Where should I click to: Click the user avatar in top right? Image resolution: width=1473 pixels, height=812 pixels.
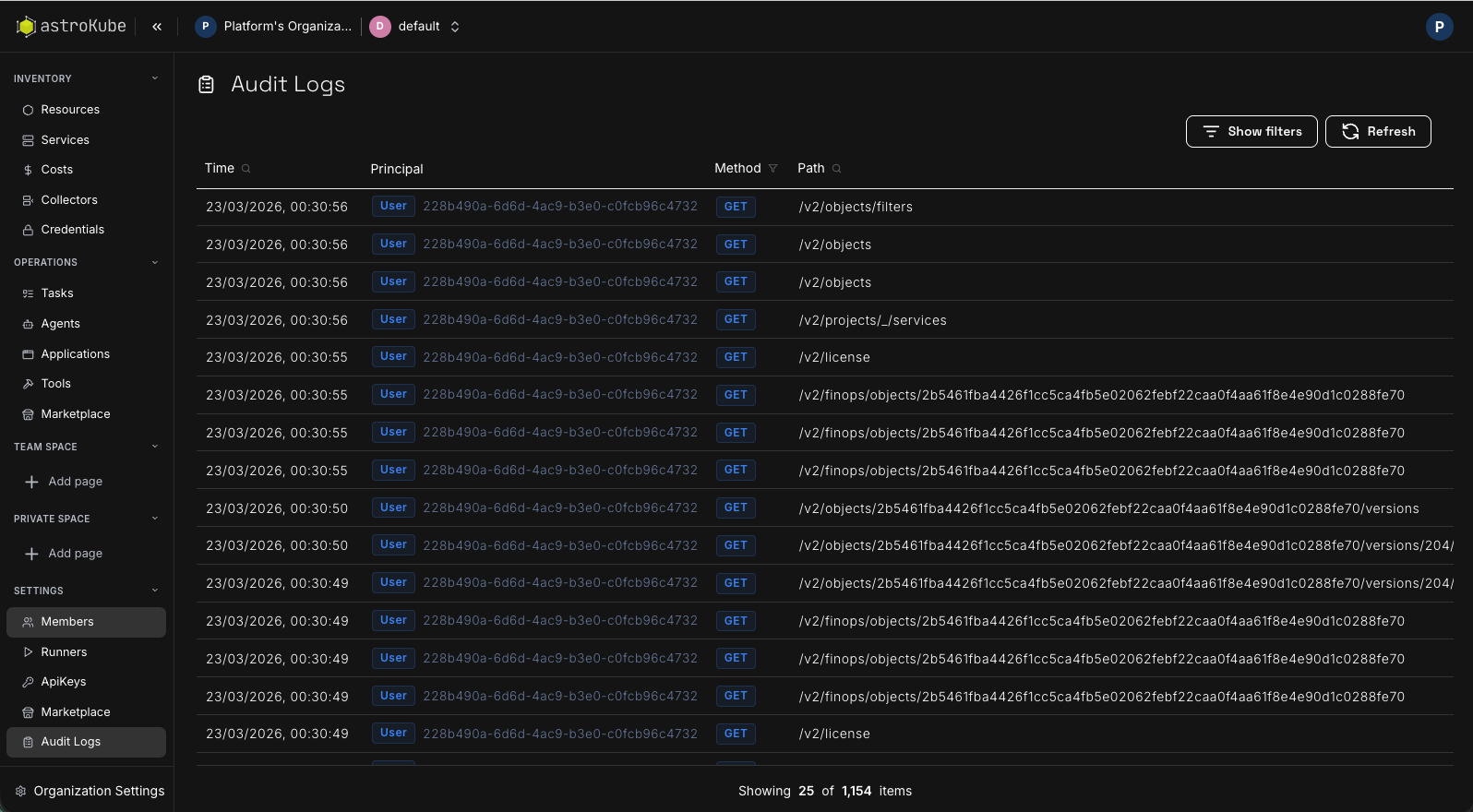tap(1439, 27)
